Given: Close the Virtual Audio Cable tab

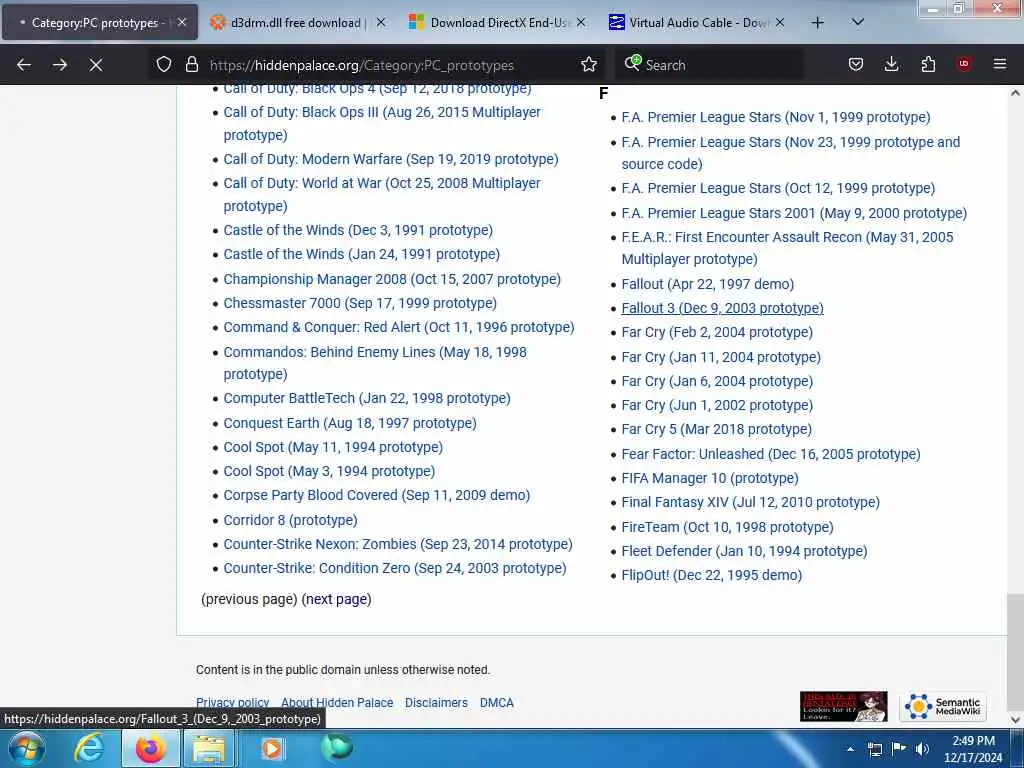Looking at the screenshot, I should (780, 23).
